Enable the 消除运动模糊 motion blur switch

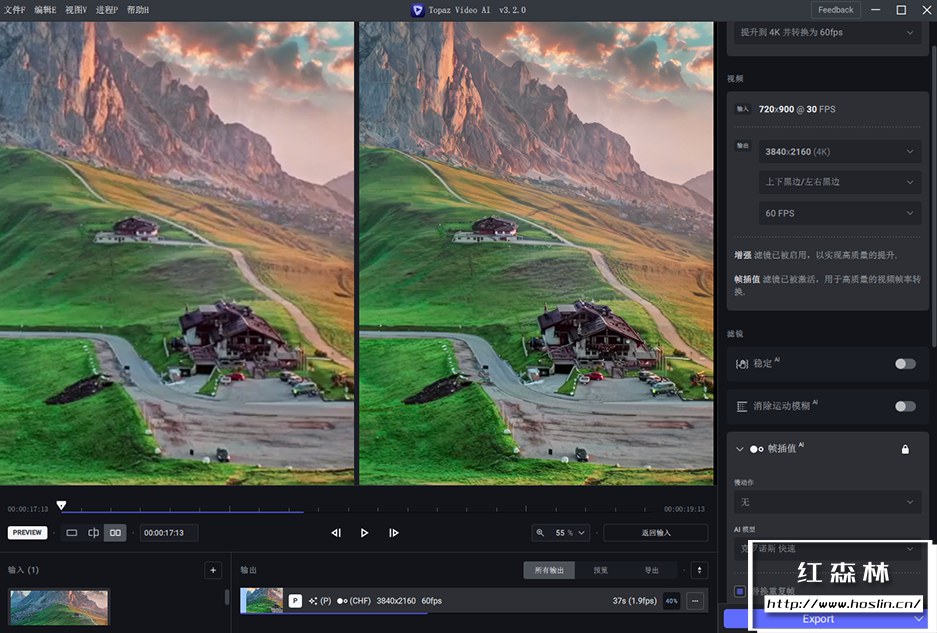905,406
